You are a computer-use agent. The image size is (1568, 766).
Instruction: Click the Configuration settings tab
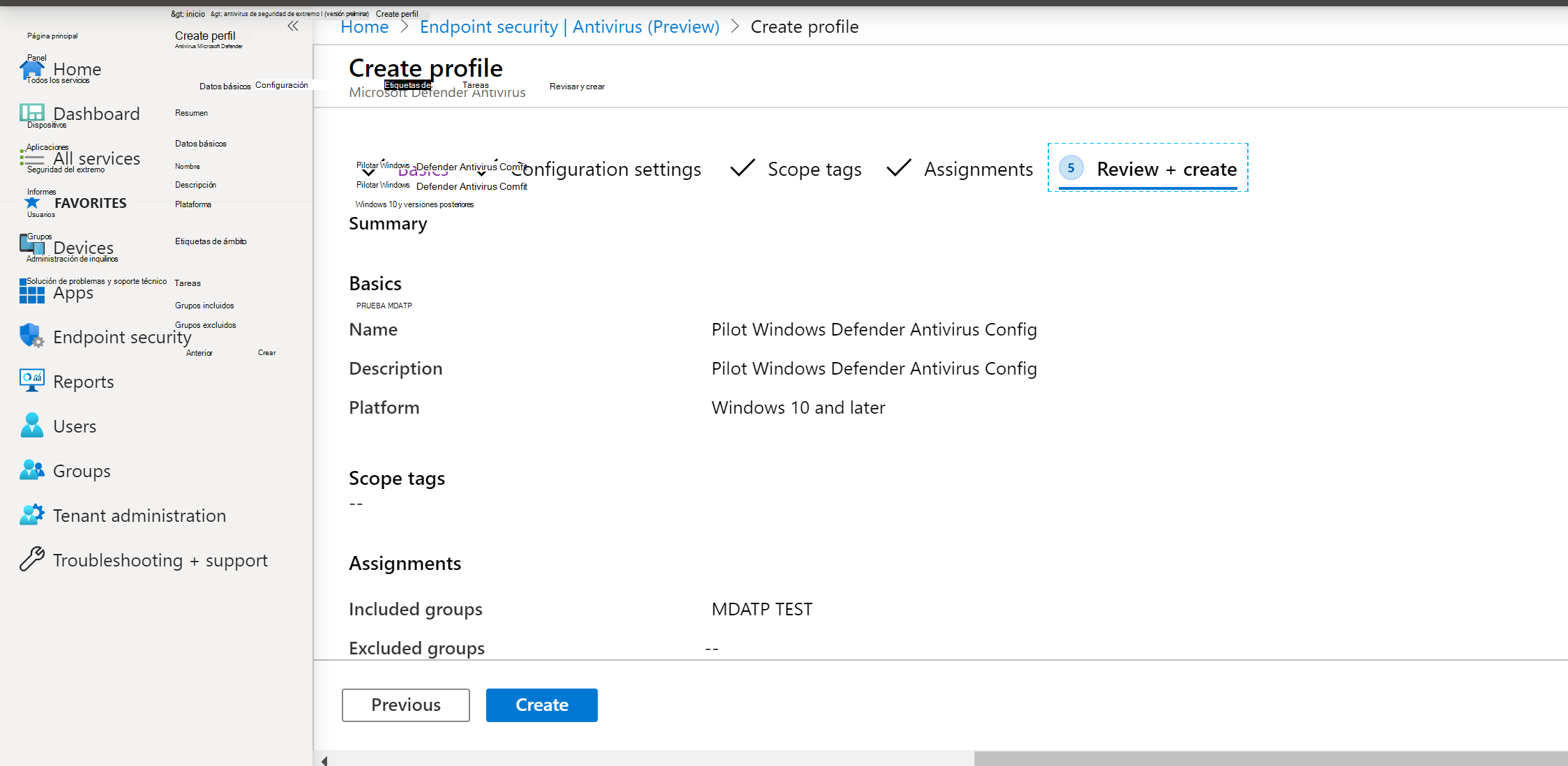(605, 169)
